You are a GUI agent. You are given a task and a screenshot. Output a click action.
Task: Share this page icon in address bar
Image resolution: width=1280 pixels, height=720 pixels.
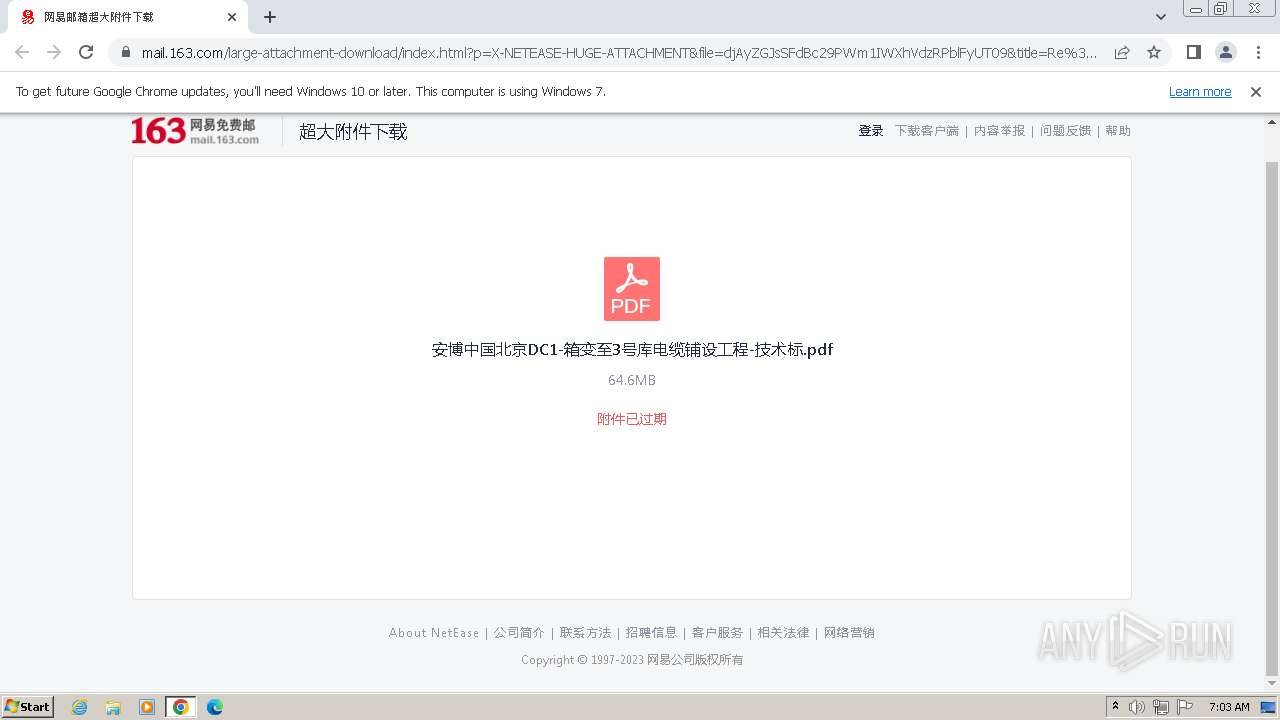click(x=1122, y=52)
